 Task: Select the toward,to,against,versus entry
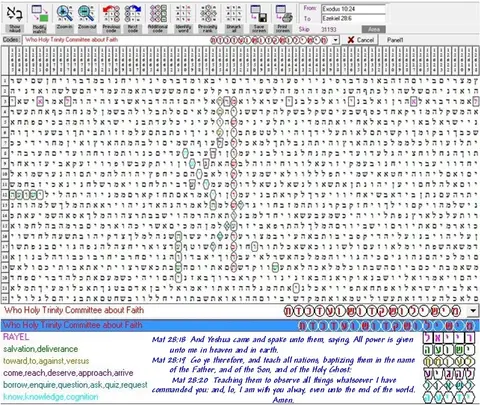click(46, 361)
